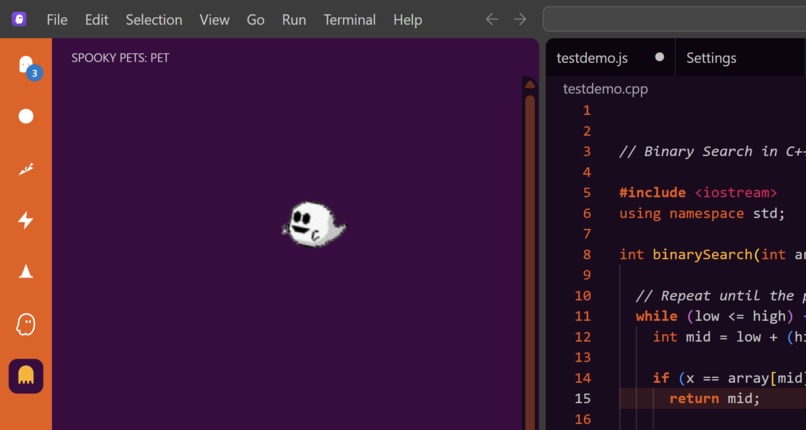This screenshot has width=806, height=430.
Task: Select the active yellow ghost Spooky Pets icon
Action: tap(26, 376)
